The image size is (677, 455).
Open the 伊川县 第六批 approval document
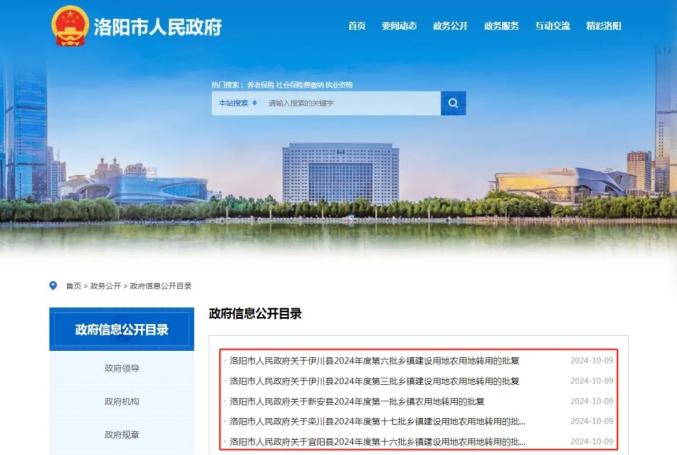[374, 360]
